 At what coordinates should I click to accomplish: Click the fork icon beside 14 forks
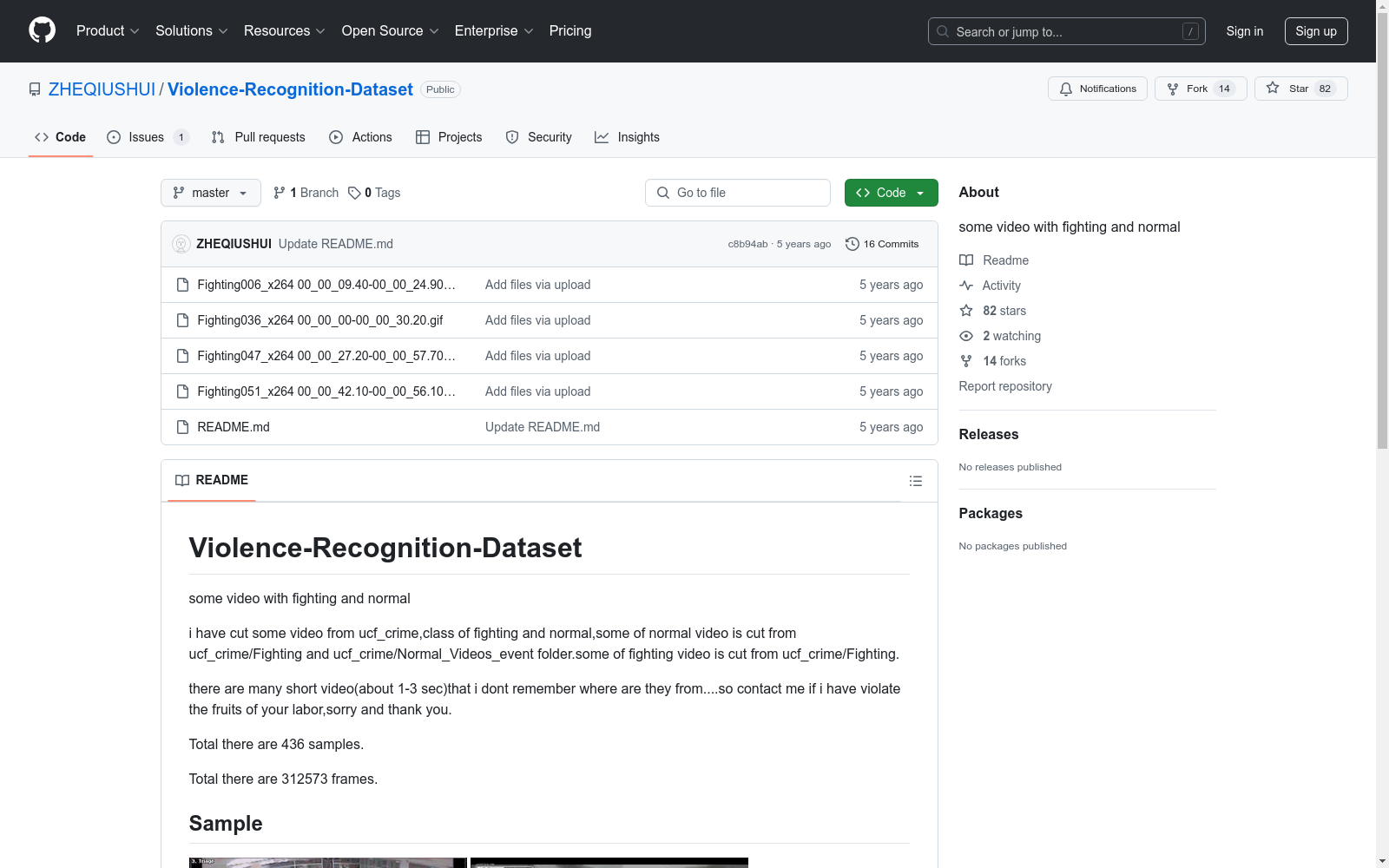(966, 361)
